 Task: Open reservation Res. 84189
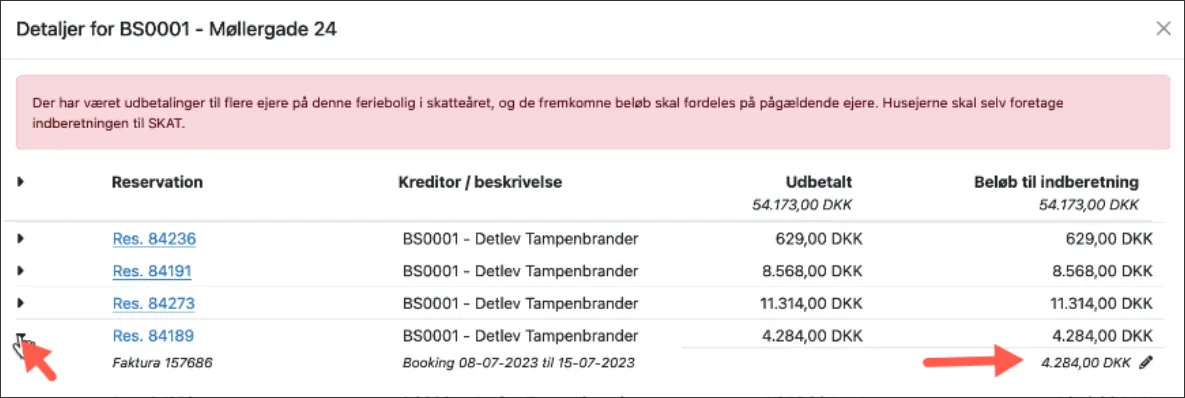pyautogui.click(x=153, y=335)
